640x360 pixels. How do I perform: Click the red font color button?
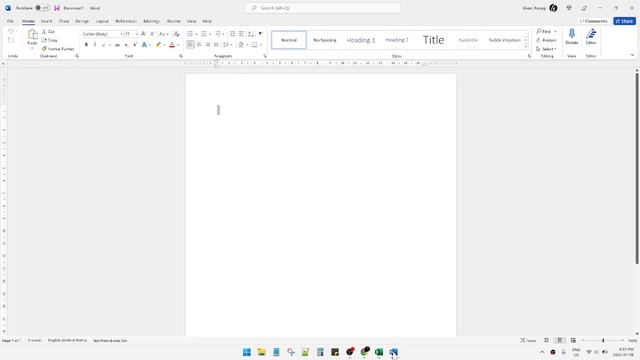(172, 44)
